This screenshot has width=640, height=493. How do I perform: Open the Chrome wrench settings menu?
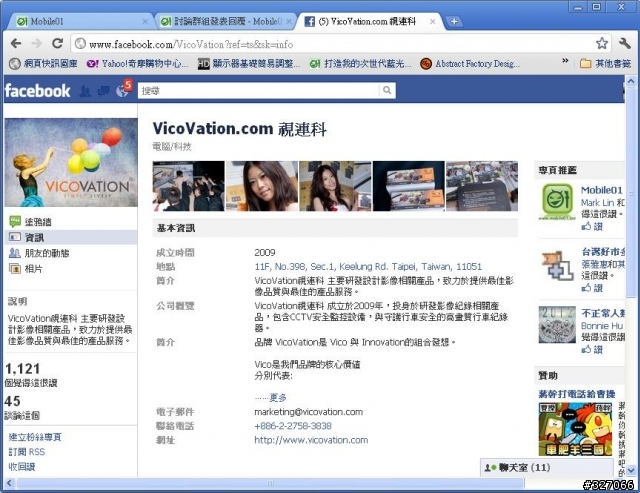(624, 43)
